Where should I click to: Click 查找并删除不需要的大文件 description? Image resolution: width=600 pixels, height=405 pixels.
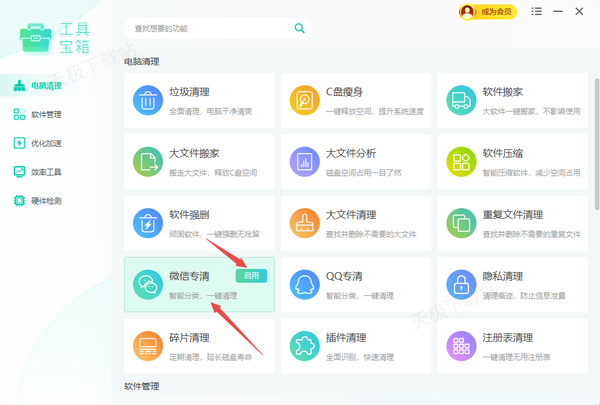tap(371, 234)
